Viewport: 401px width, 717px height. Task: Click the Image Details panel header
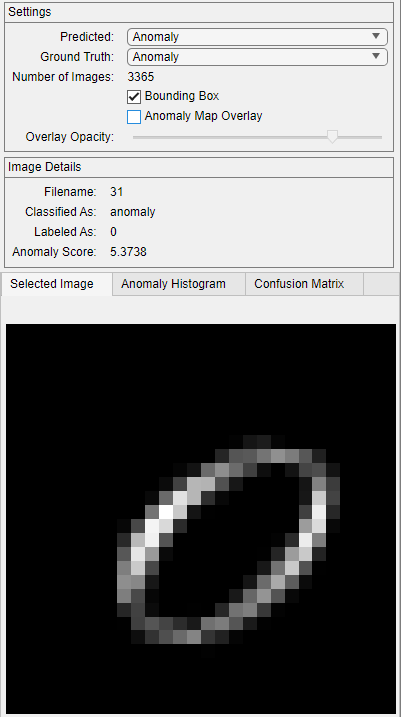click(199, 167)
